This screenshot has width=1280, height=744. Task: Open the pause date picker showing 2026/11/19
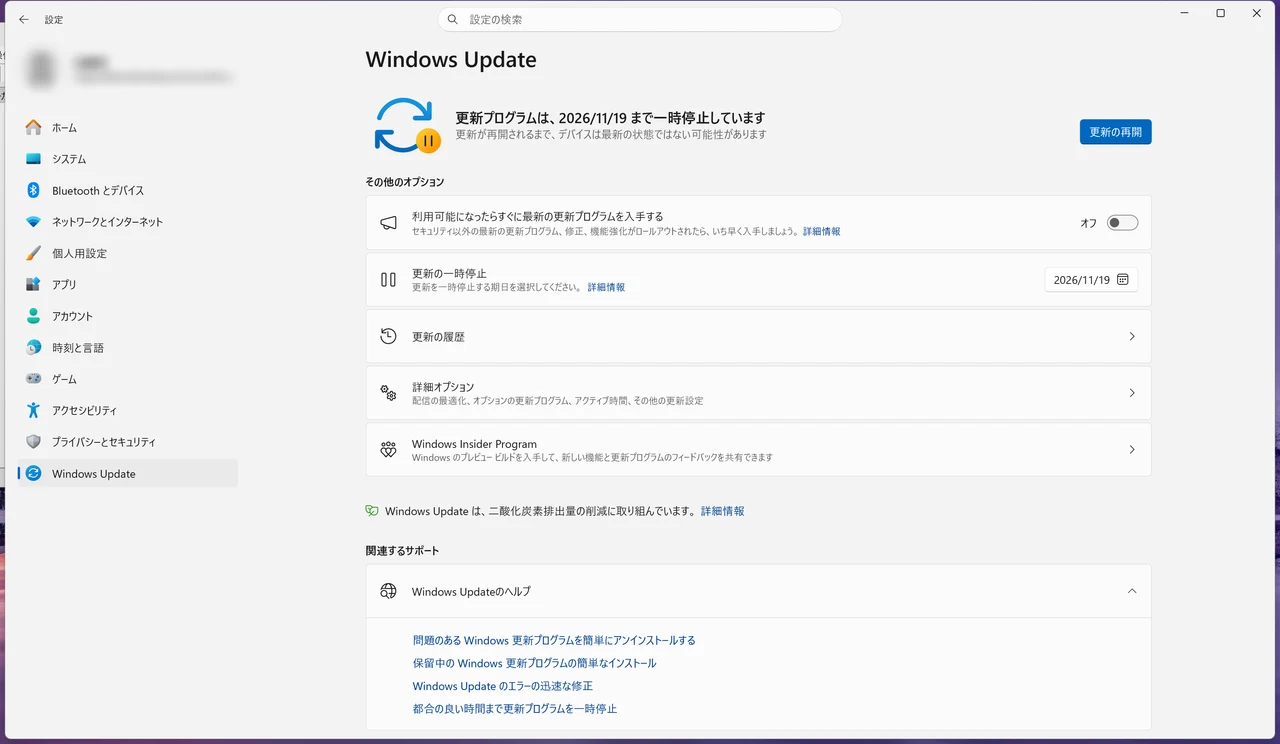1091,280
